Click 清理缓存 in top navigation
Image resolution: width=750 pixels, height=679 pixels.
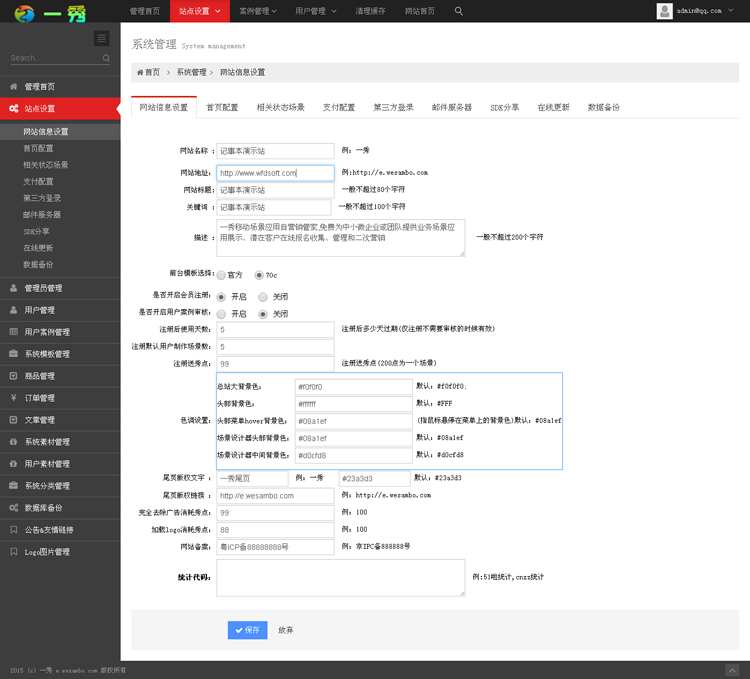370,11
